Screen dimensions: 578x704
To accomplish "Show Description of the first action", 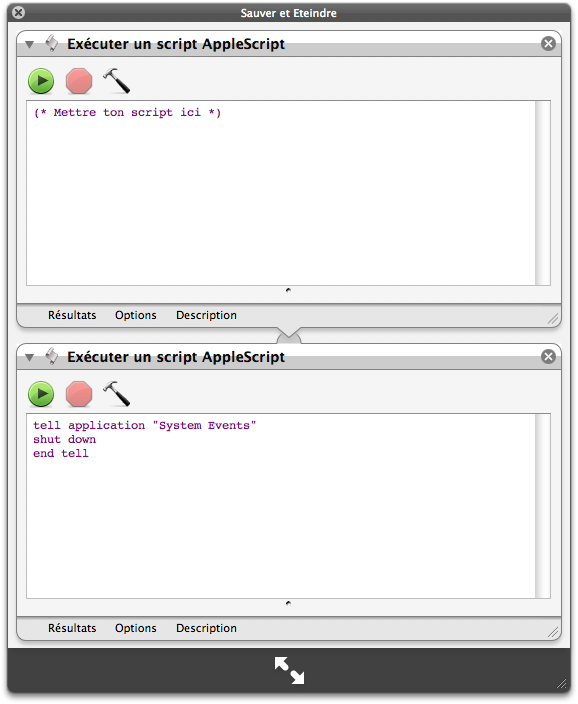I will tap(206, 315).
